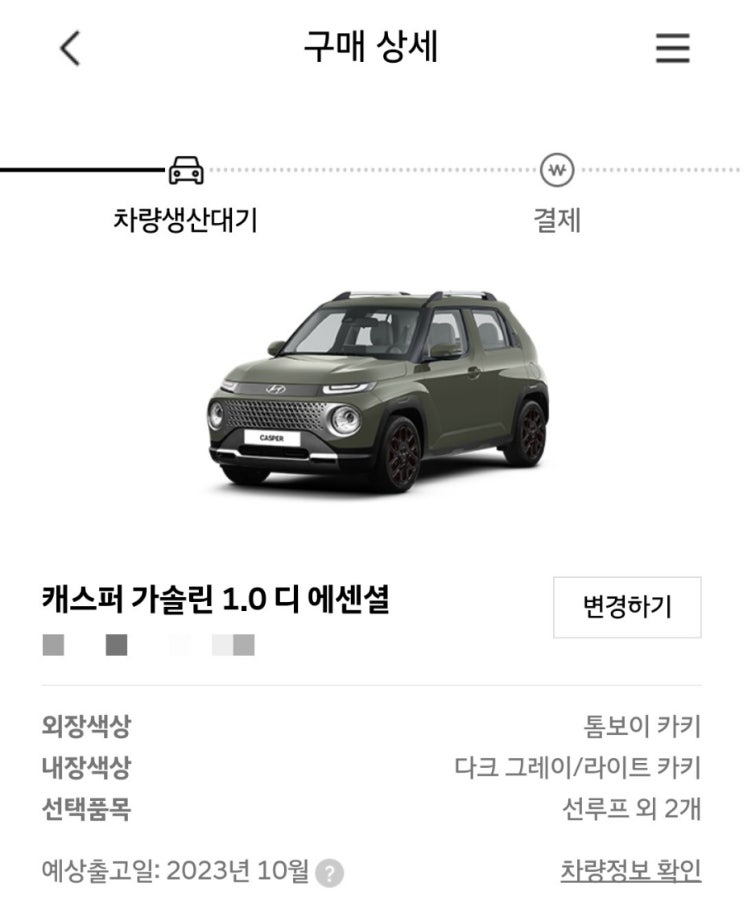Open the 차량정보 확인 link

coord(630,871)
